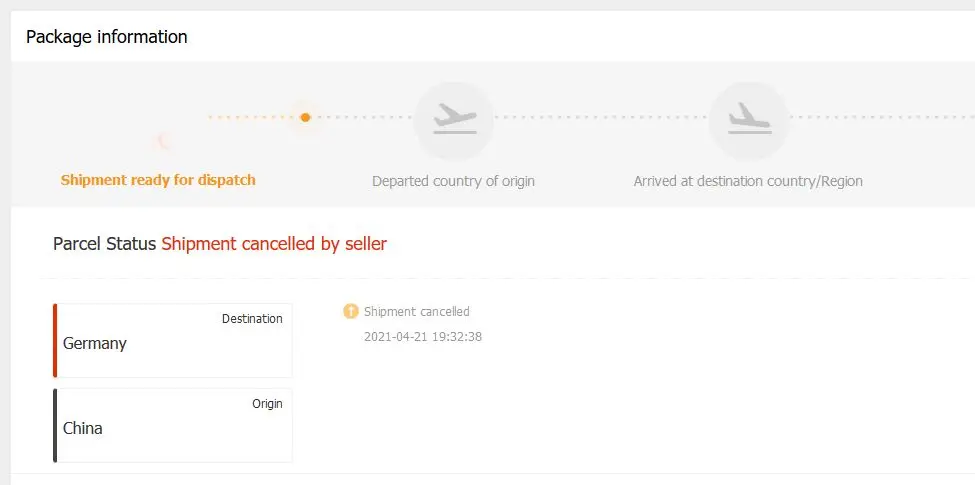Screen dimensions: 975x485
Task: Click the gray "Shipment cancelled" event entry
Action: [416, 312]
